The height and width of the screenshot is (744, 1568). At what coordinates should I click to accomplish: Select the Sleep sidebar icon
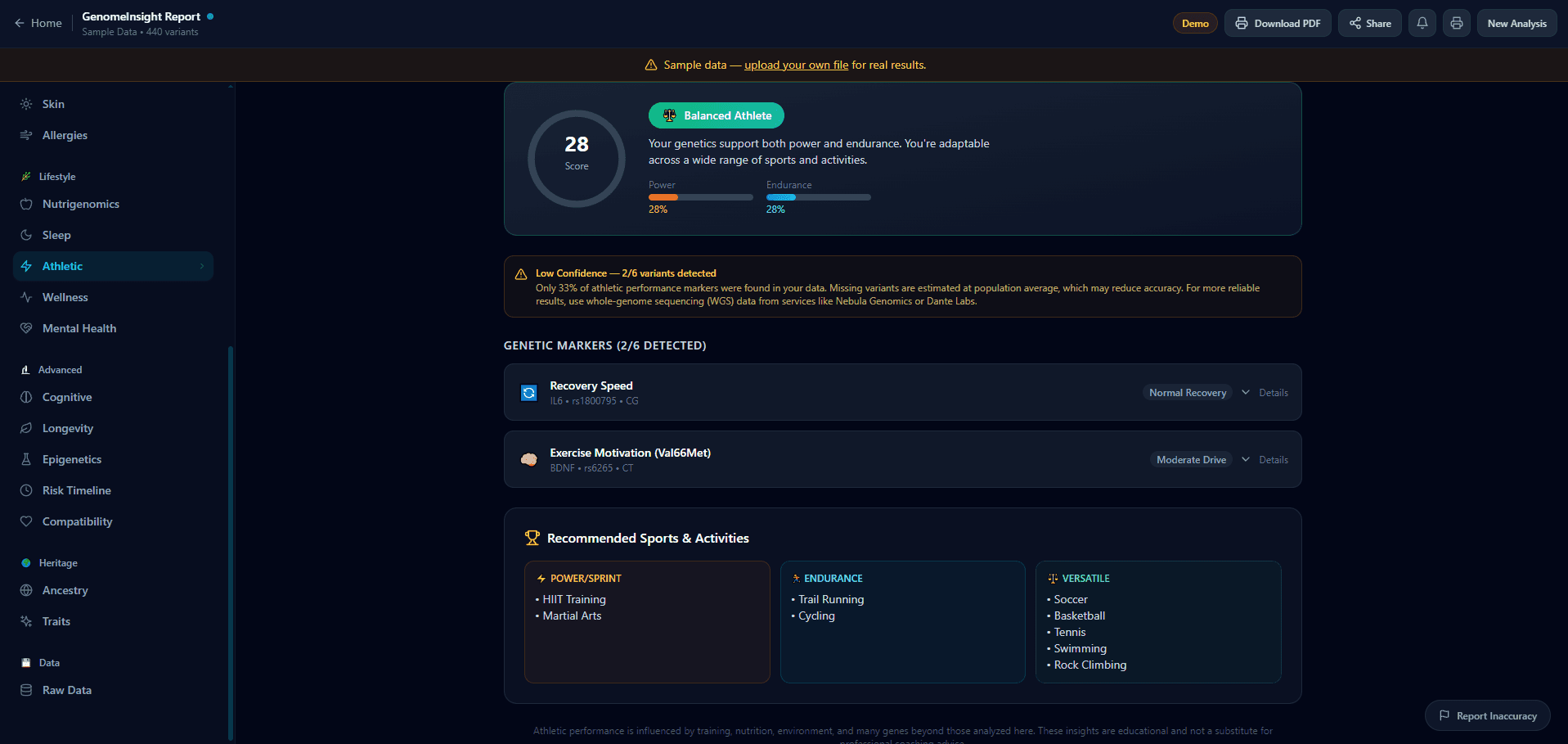click(x=26, y=235)
